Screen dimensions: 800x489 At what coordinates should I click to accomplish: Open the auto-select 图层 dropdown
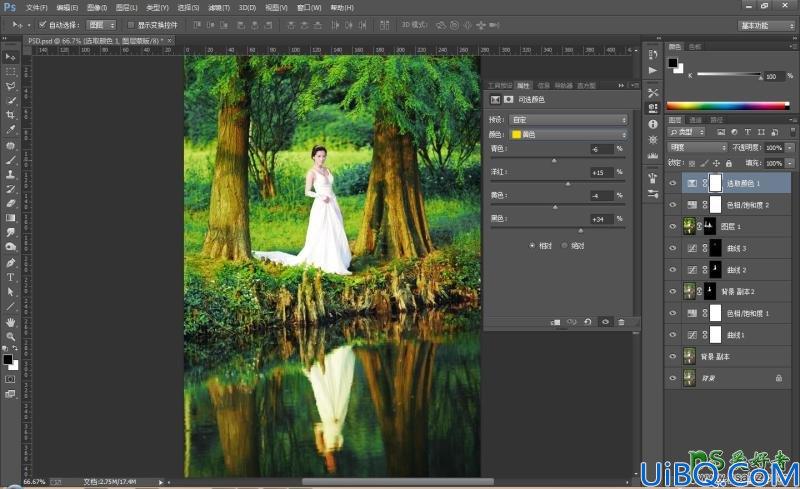click(102, 25)
